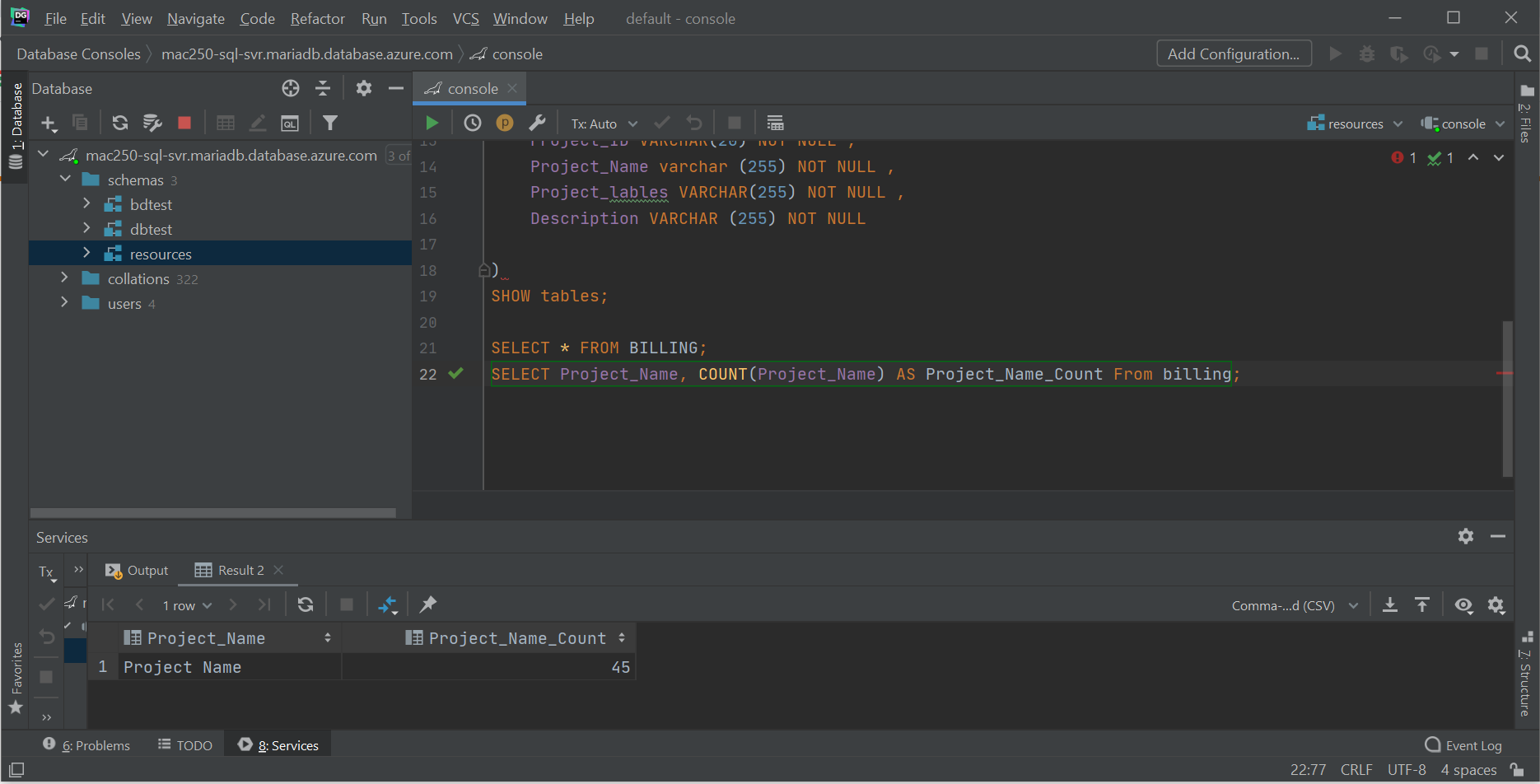Close the console editor tab
The width and height of the screenshot is (1540, 784).
(x=512, y=88)
